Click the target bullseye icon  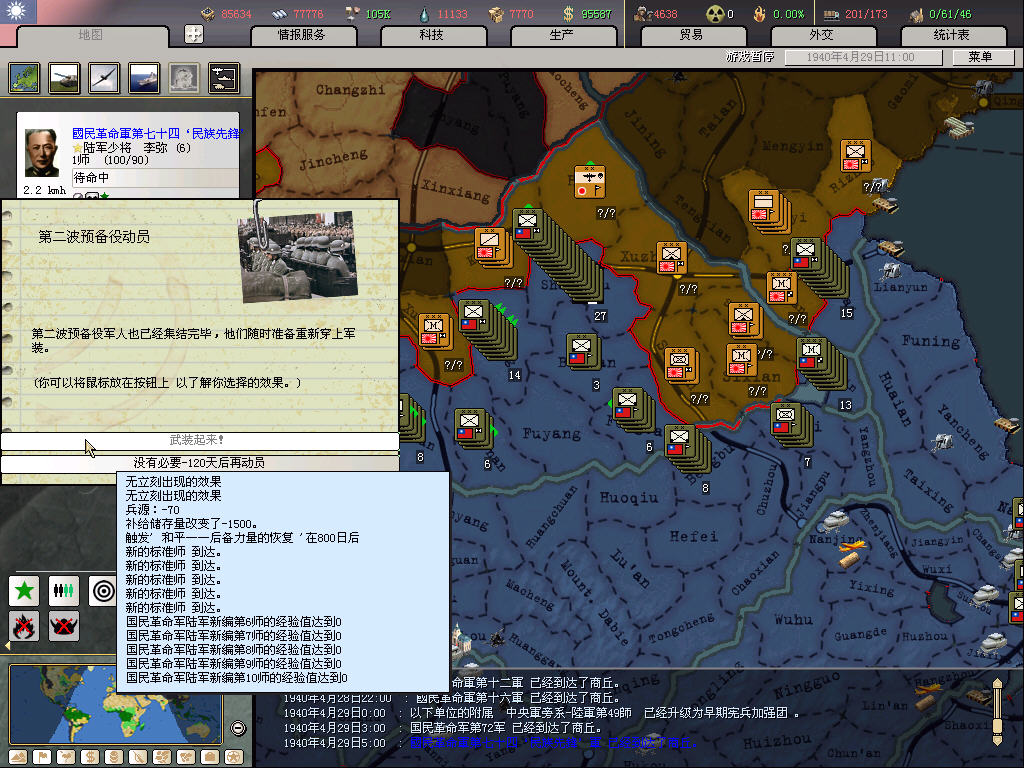tap(103, 590)
